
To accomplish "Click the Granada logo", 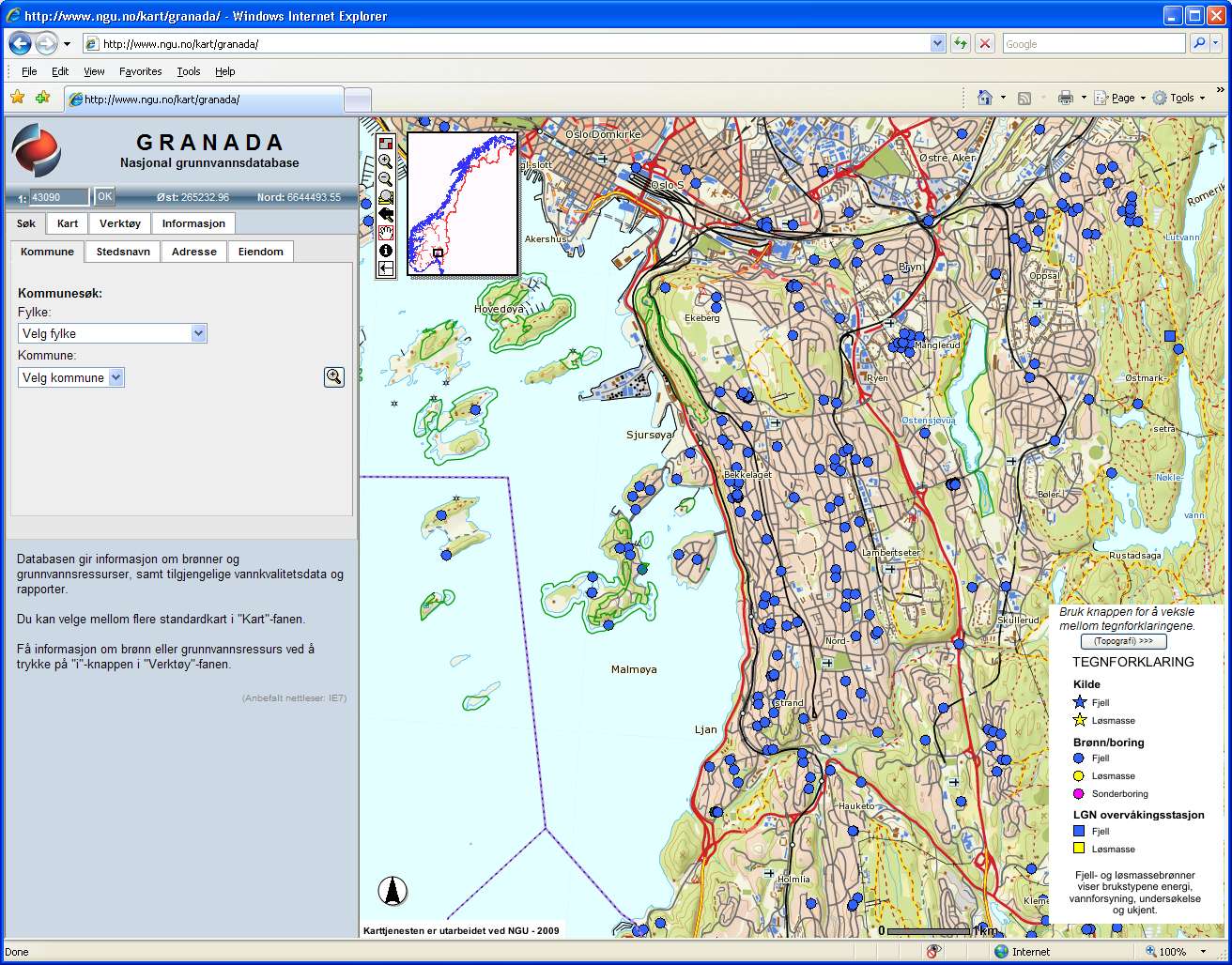I will [37, 150].
